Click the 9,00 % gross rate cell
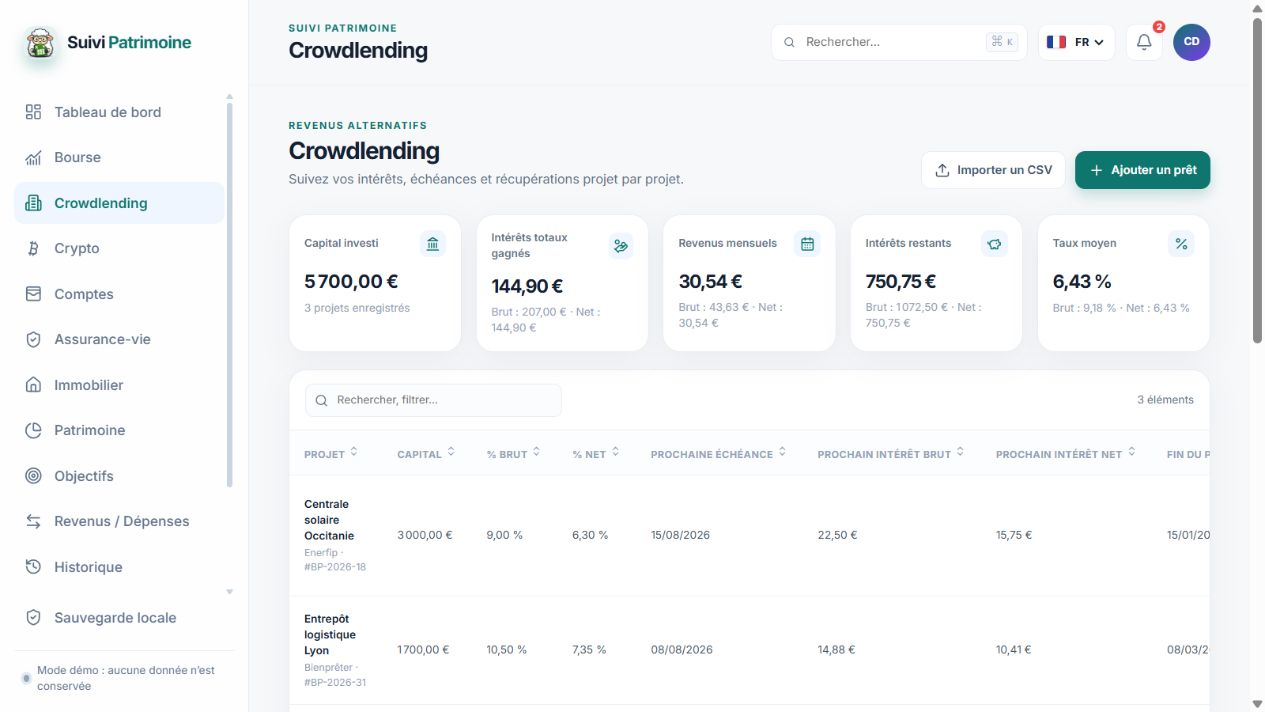 (x=505, y=535)
